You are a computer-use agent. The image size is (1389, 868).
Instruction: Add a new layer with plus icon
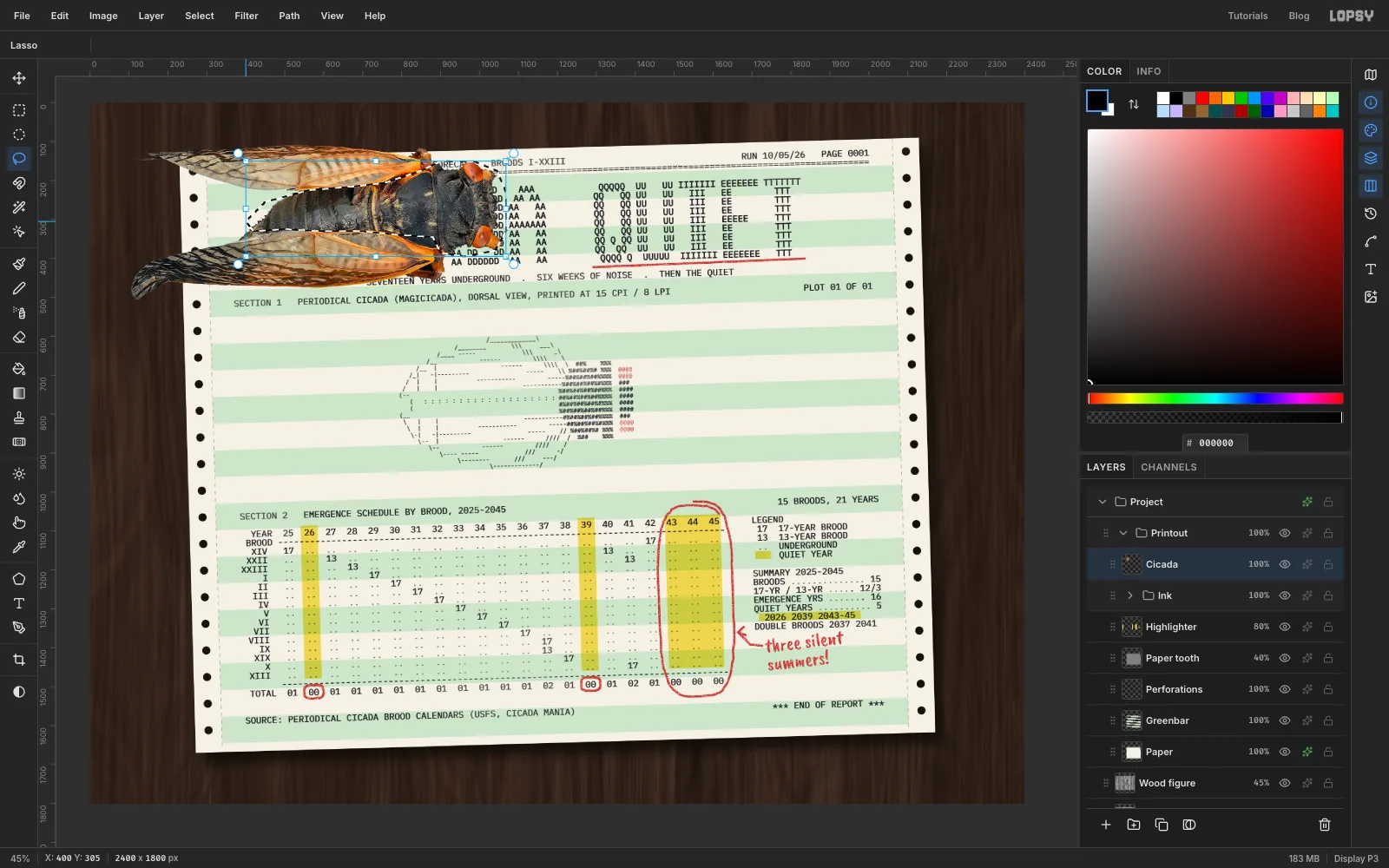click(1106, 825)
